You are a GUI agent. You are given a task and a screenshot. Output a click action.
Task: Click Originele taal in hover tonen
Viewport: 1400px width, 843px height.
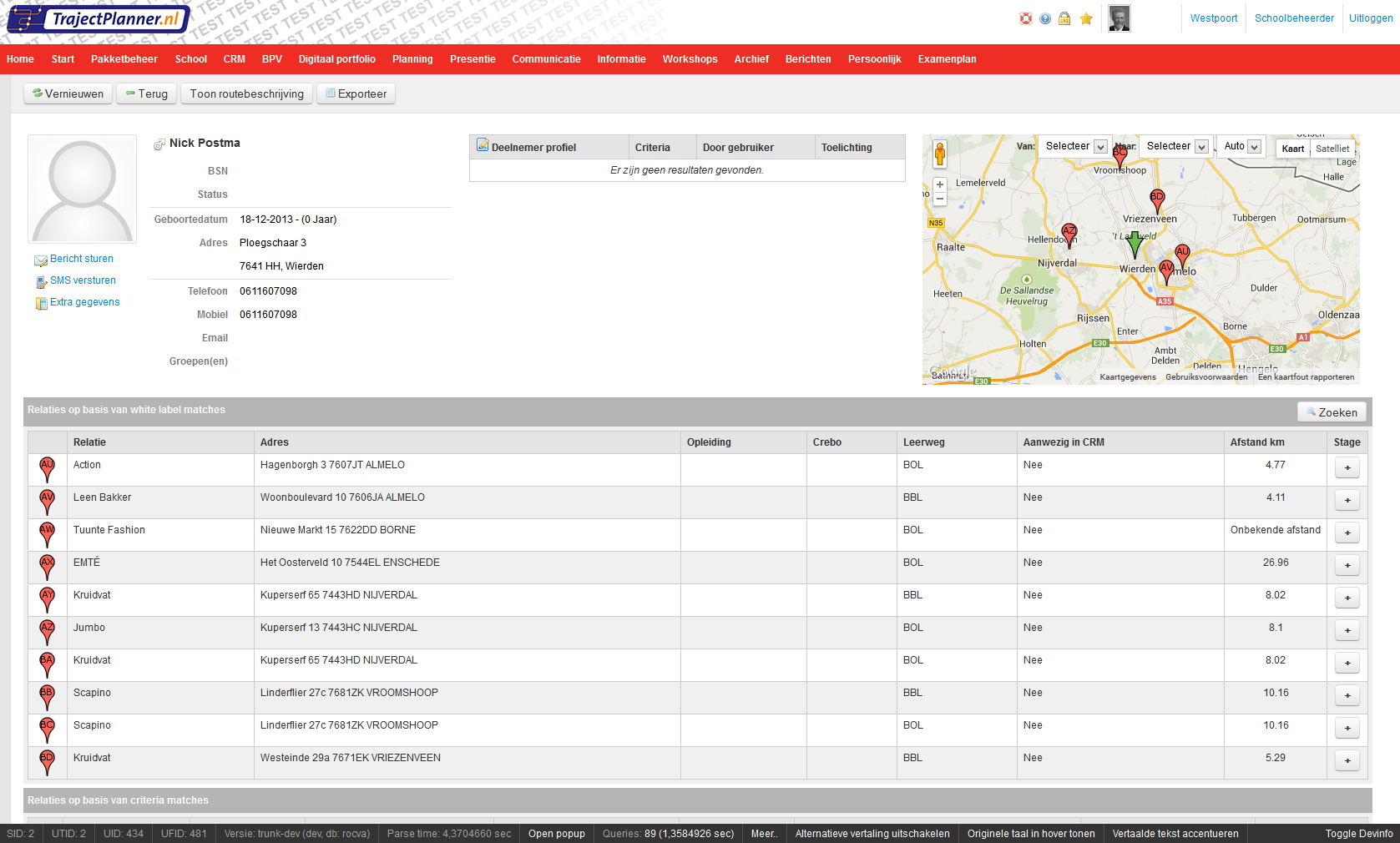(1031, 834)
